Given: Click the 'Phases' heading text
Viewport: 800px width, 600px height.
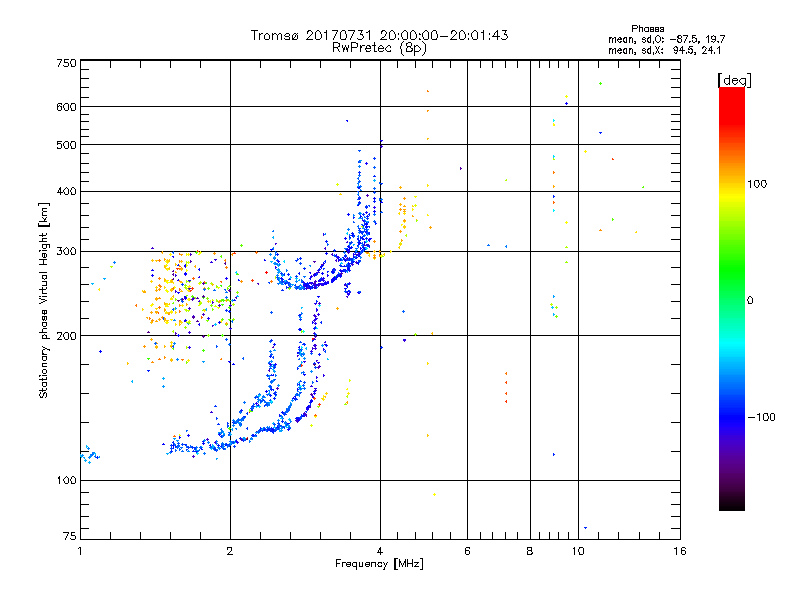Looking at the screenshot, I should coord(647,29).
